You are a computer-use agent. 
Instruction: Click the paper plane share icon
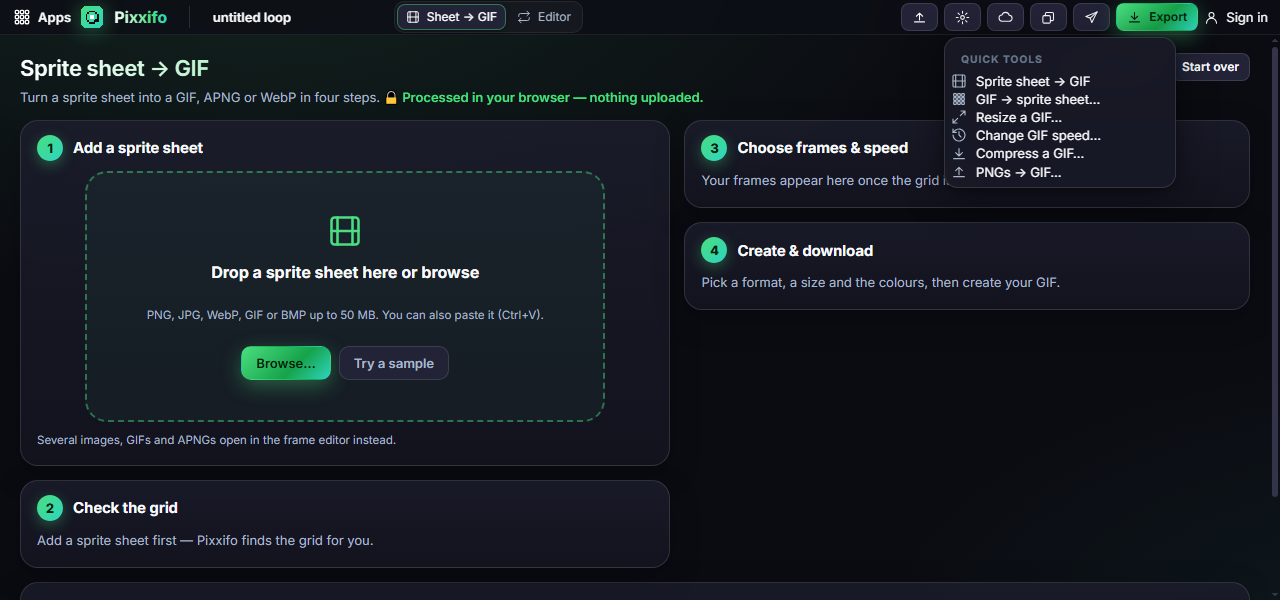(x=1091, y=17)
